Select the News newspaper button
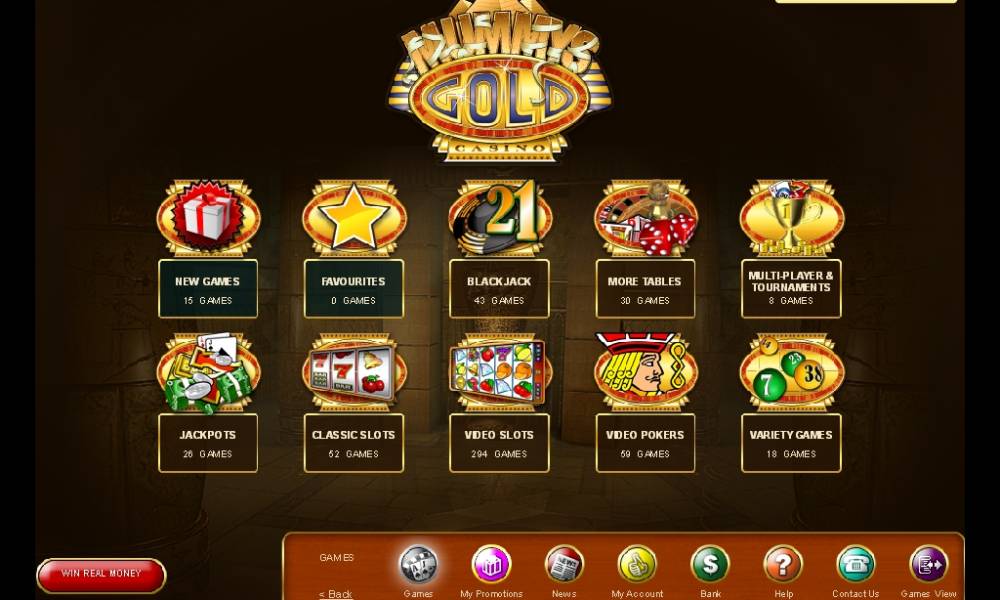 click(x=564, y=564)
